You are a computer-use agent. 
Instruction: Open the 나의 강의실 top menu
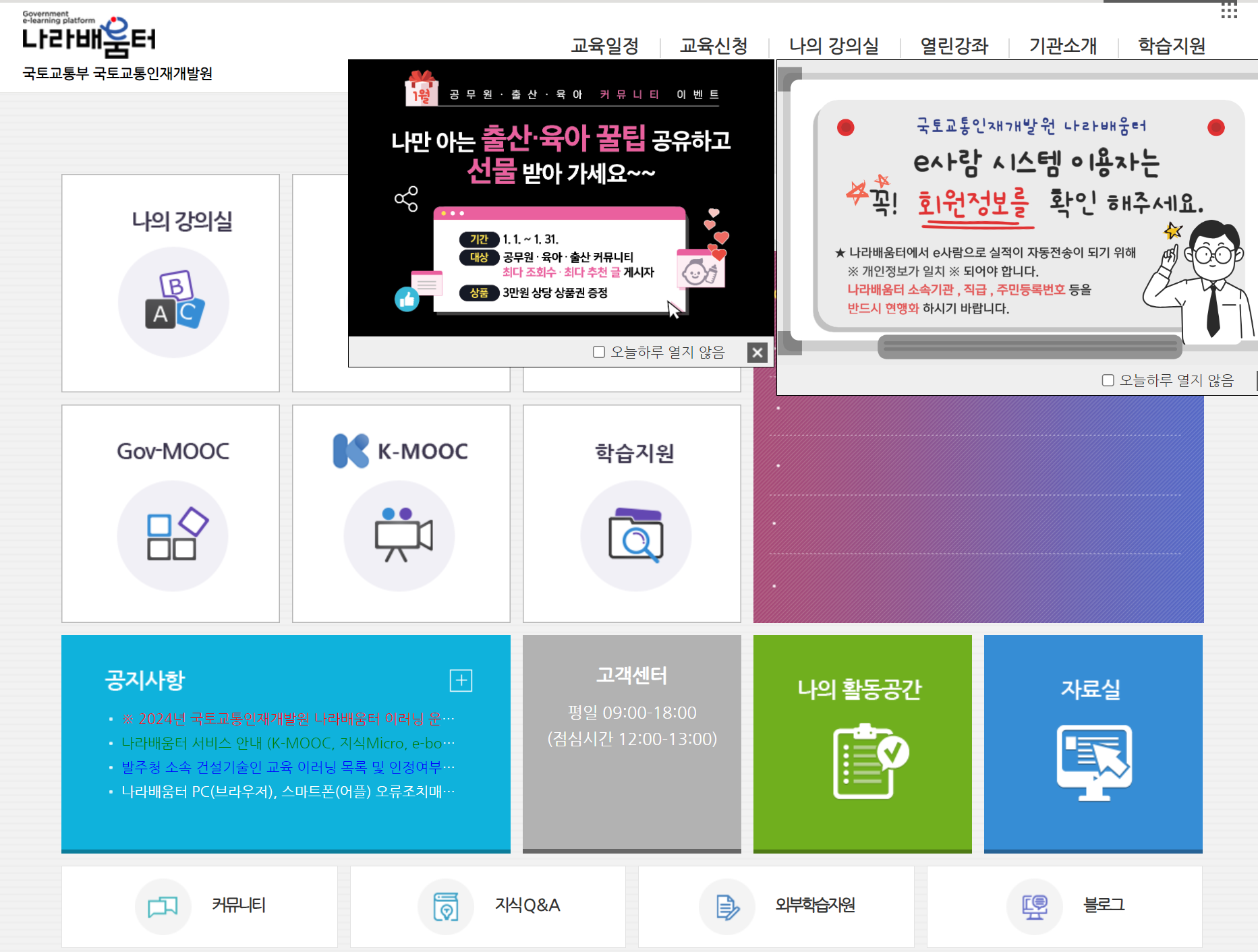(x=834, y=46)
